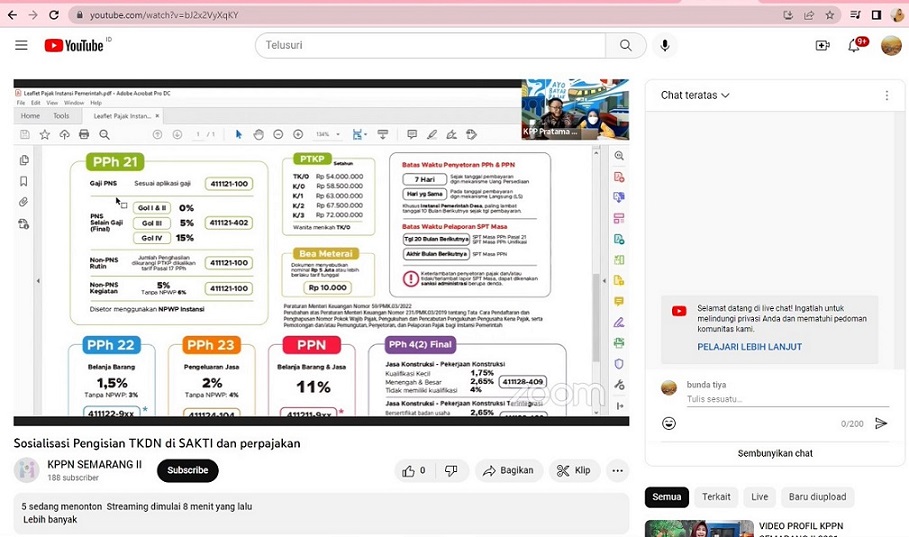The image size is (909, 537).
Task: Click the Telusuri search field
Action: click(x=432, y=46)
